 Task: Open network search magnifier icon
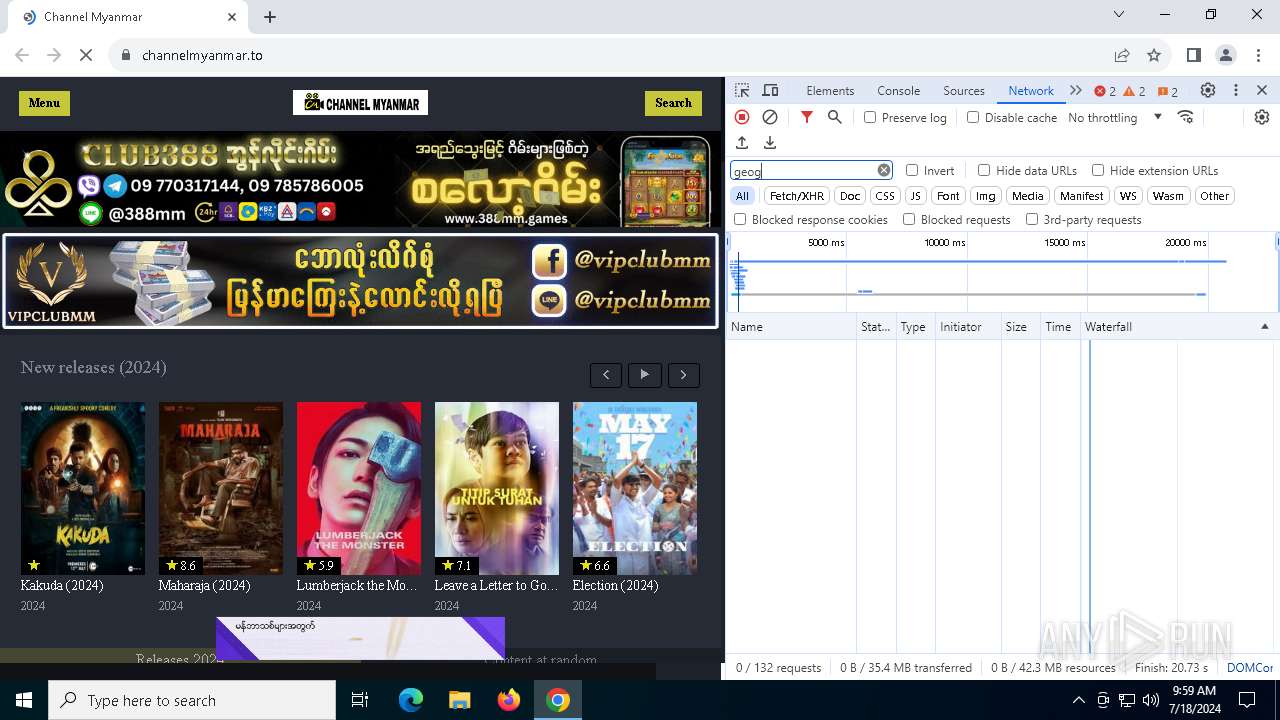[x=835, y=117]
